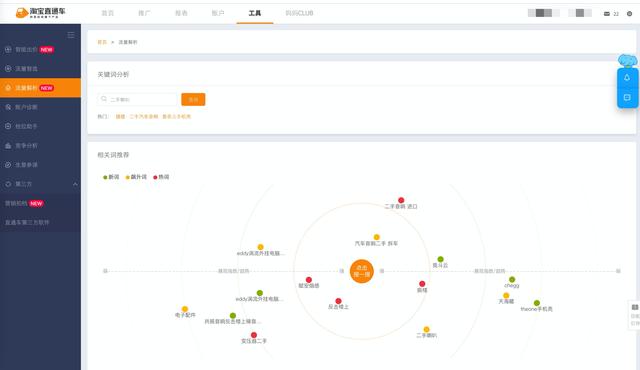Open 竞争分析 via its sidebar icon
Viewport: 640px width, 370px height.
(x=8, y=145)
